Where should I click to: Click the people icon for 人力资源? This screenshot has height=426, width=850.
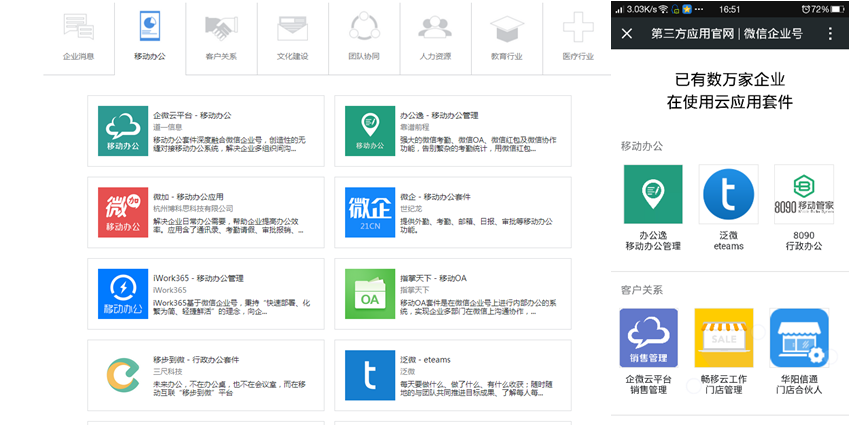pos(435,27)
